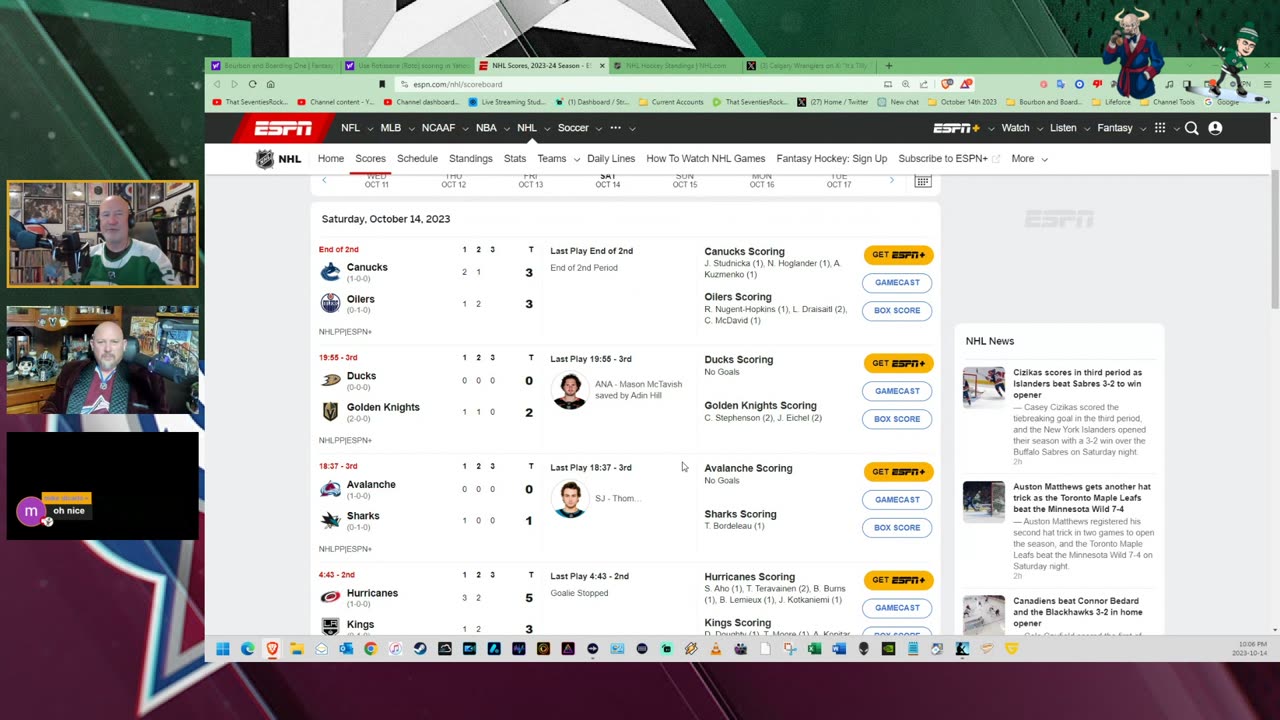Open Steam from the taskbar
This screenshot has width=1280, height=720.
(420, 649)
